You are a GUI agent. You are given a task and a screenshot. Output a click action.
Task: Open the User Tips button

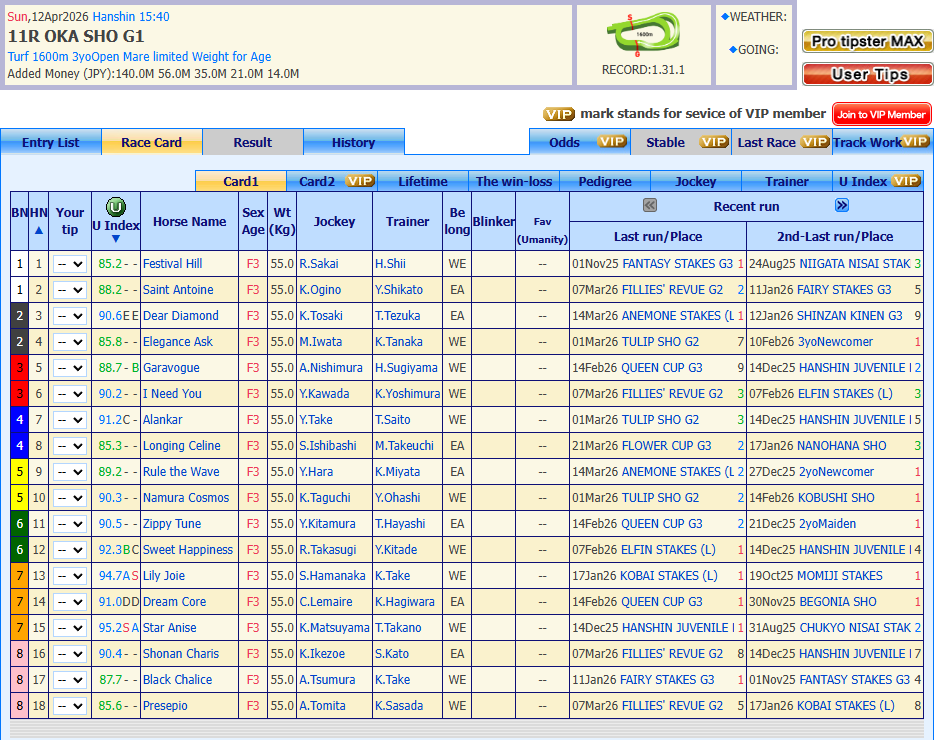pos(867,74)
